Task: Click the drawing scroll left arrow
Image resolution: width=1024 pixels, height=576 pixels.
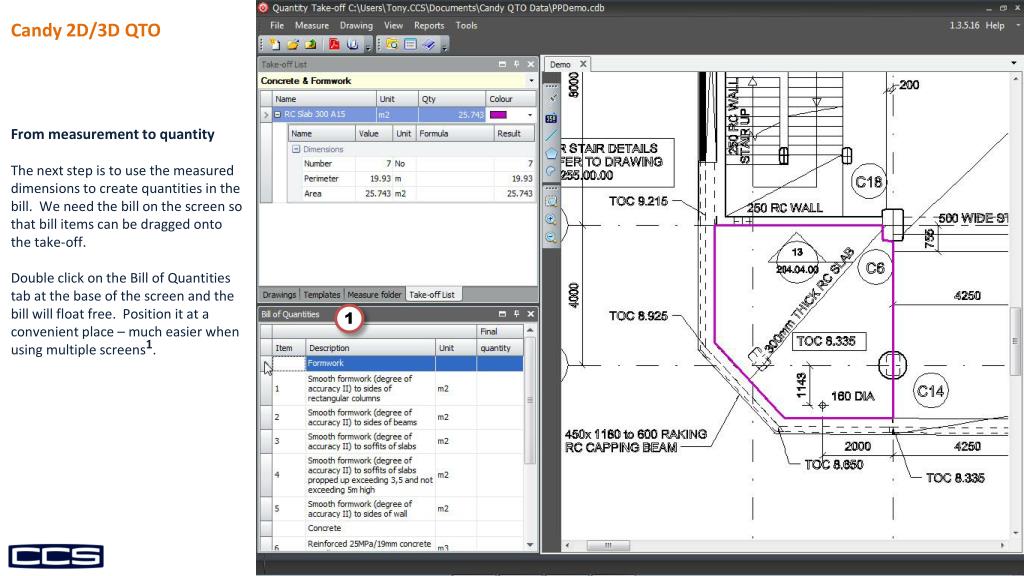Action: coord(567,545)
